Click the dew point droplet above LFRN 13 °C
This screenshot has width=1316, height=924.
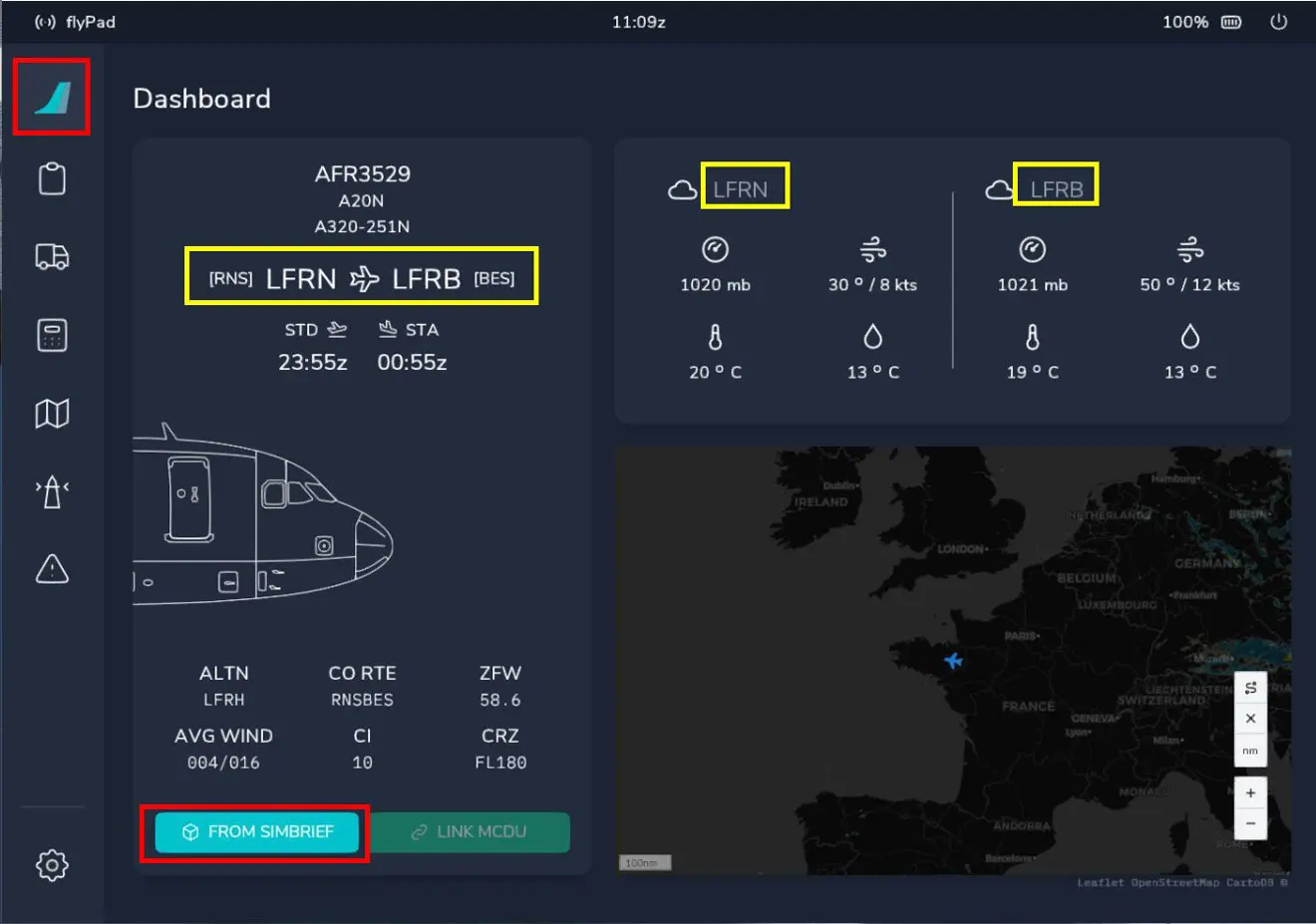click(x=872, y=337)
